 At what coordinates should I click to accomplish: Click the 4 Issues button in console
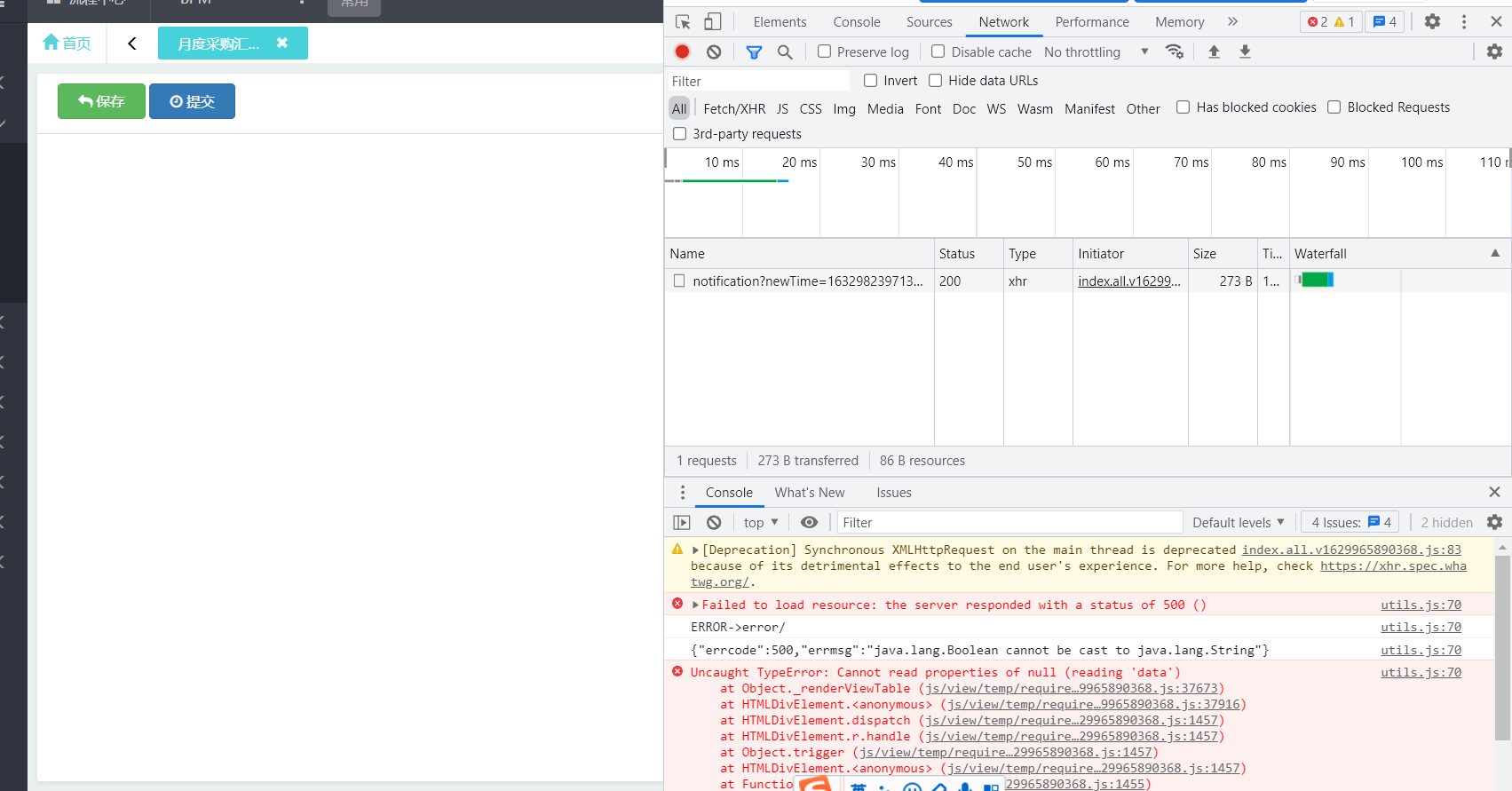coord(1350,523)
